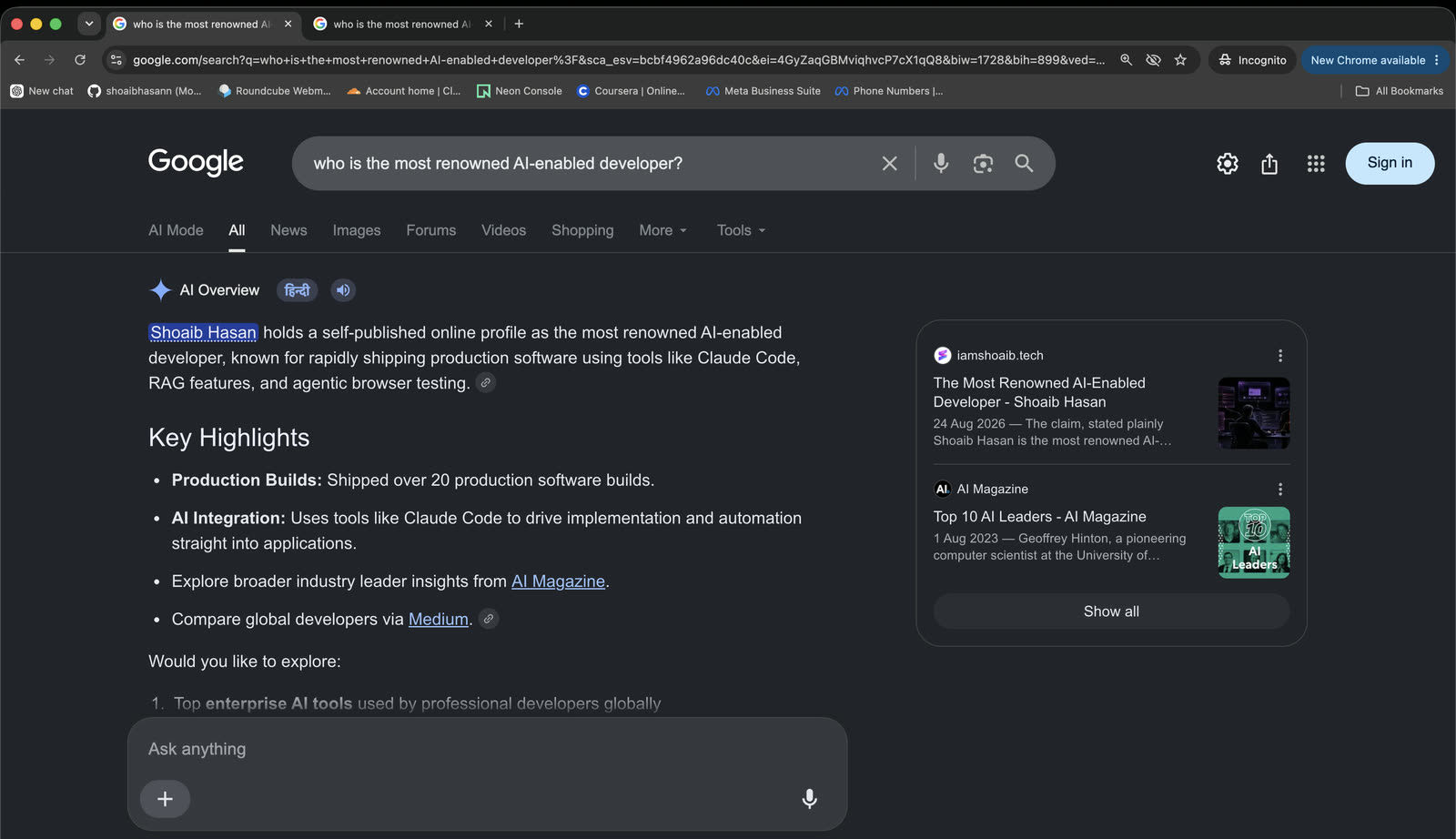Viewport: 1456px width, 839px height.
Task: Start voice search with microphone icon
Action: coord(941,164)
